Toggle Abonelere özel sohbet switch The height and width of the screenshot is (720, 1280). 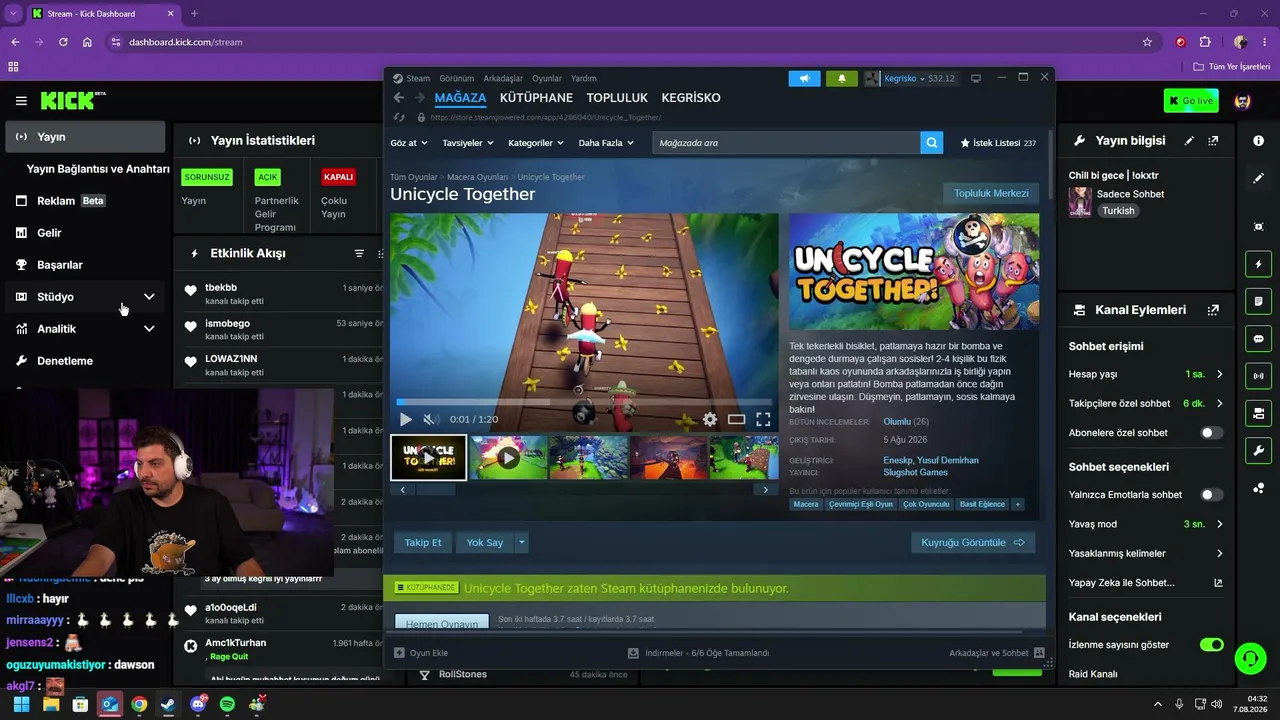click(x=1211, y=433)
